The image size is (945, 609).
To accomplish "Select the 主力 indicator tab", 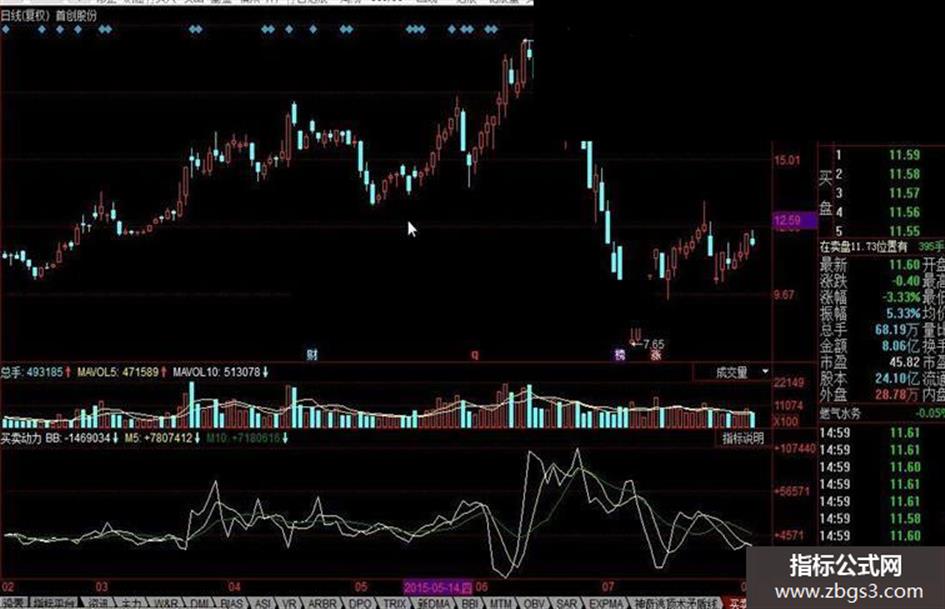I will click(131, 603).
